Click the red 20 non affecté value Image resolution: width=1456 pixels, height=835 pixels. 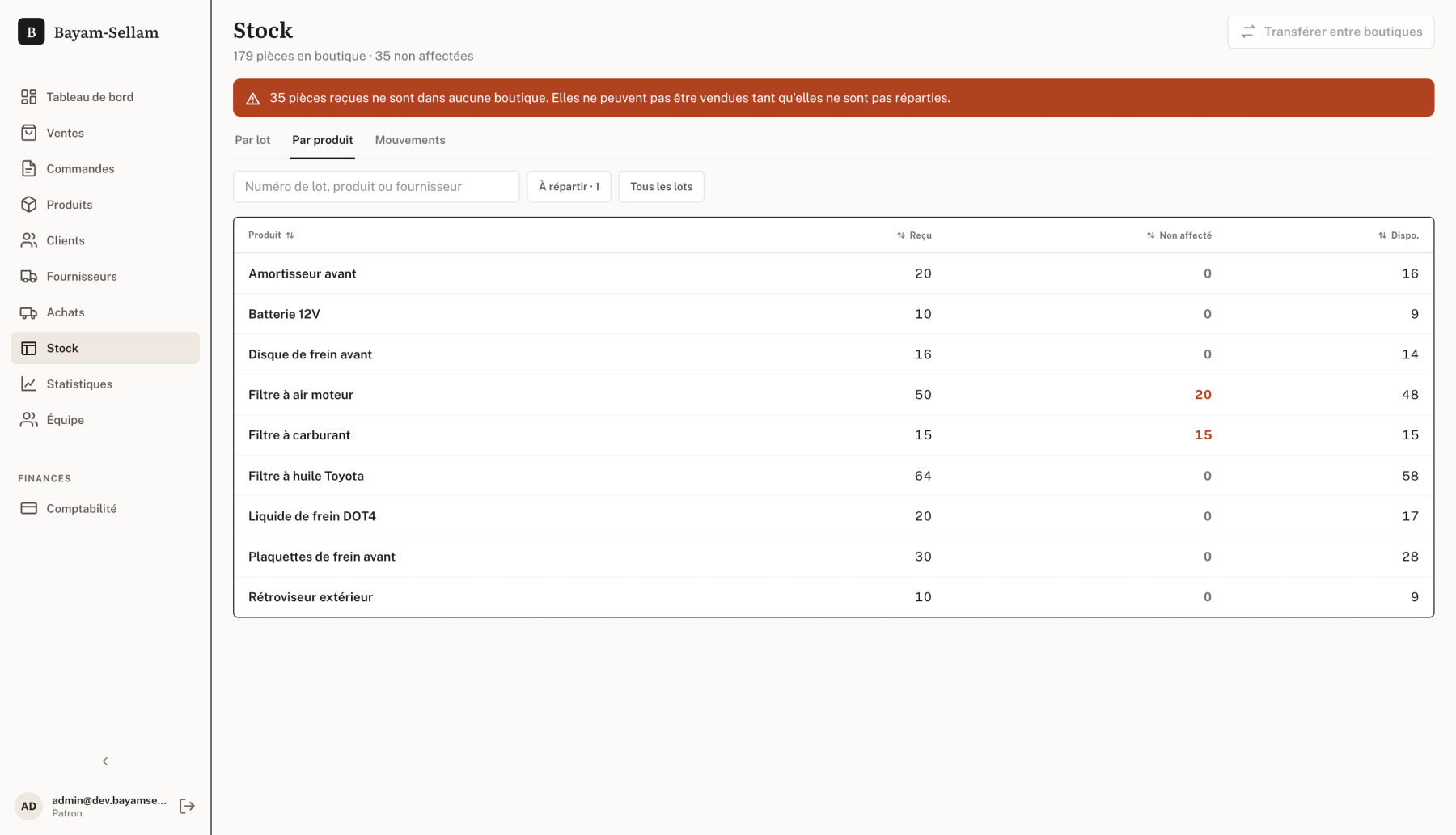pyautogui.click(x=1203, y=395)
